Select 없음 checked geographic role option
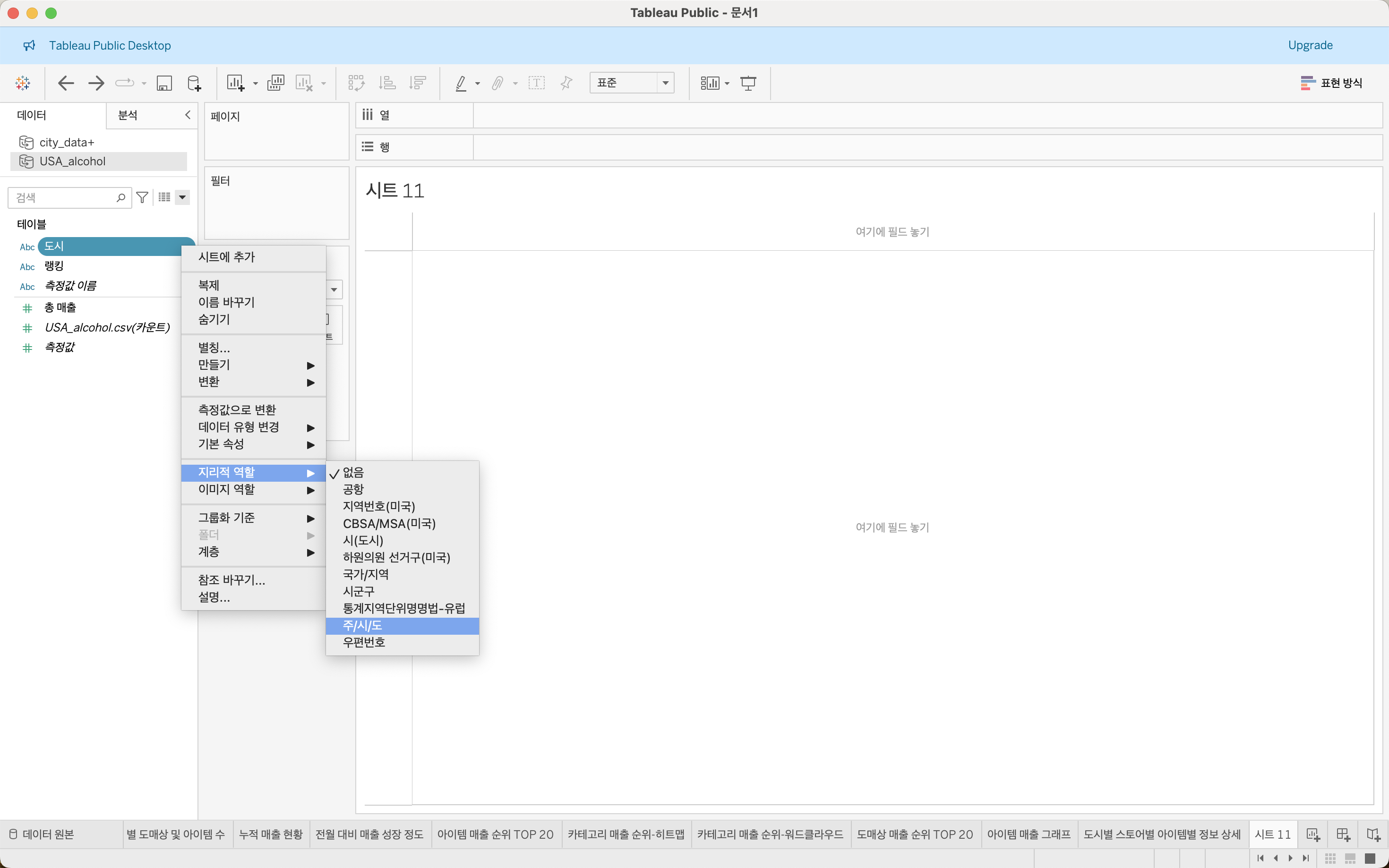The width and height of the screenshot is (1389, 868). (x=353, y=472)
